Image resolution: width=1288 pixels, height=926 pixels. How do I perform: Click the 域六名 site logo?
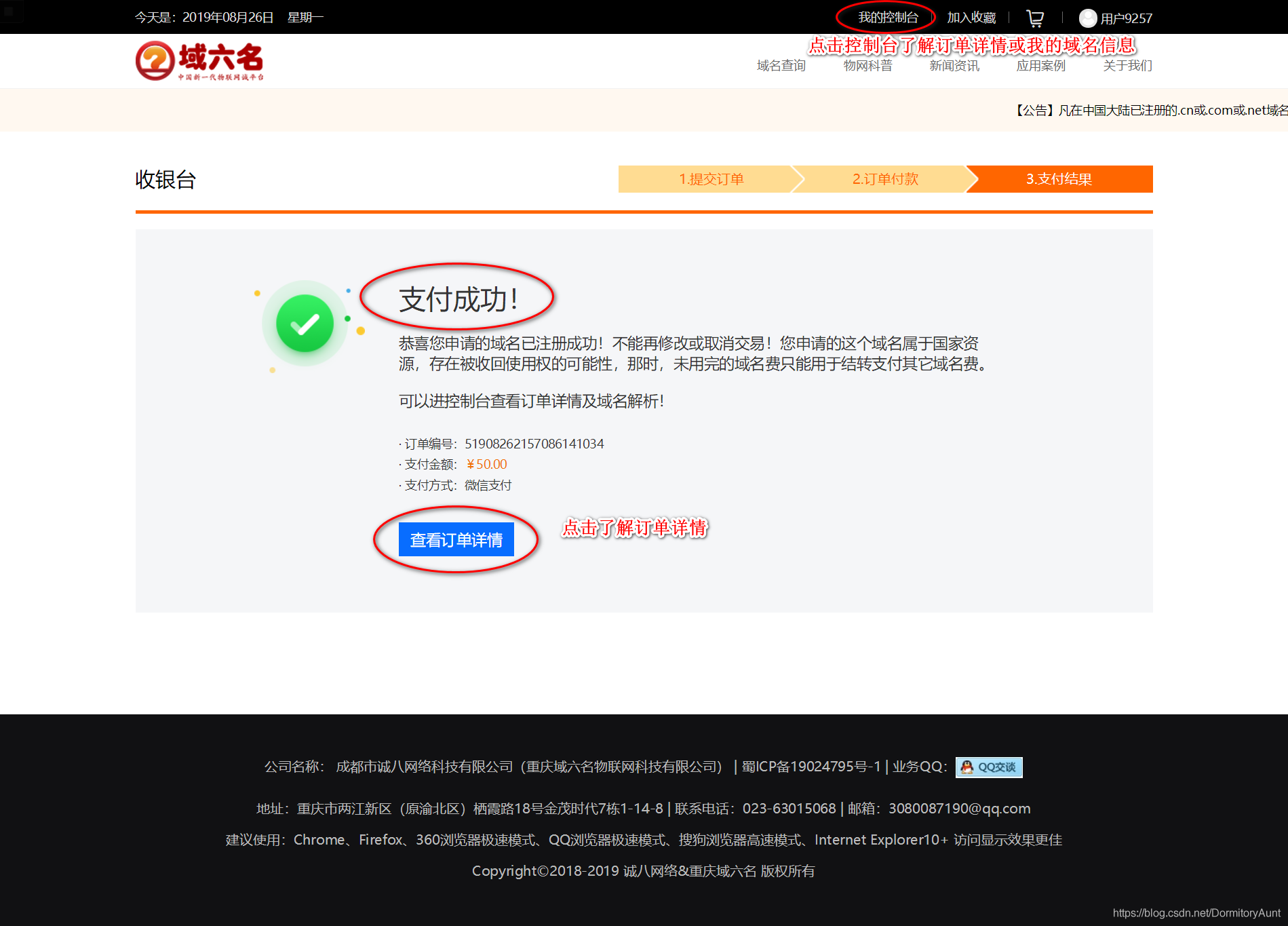199,60
